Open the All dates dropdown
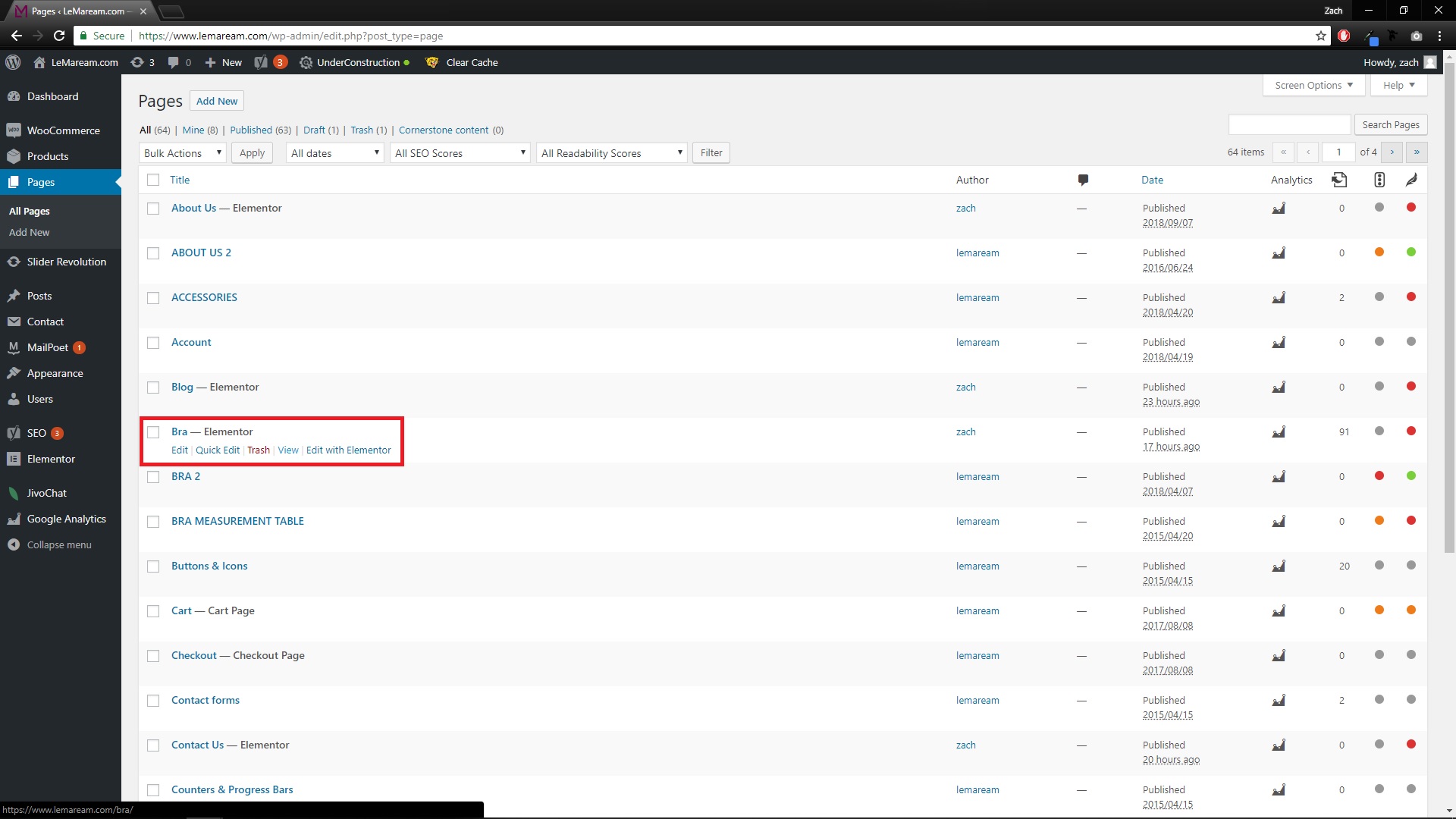1456x819 pixels. (x=335, y=153)
